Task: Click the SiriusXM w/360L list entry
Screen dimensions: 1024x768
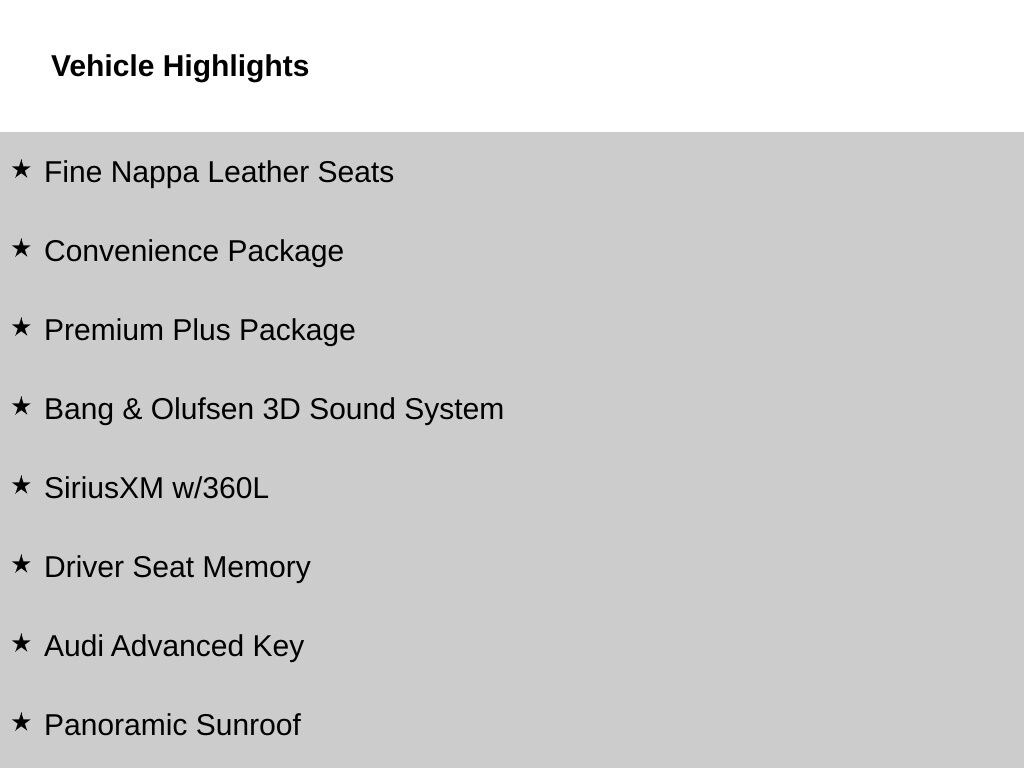Action: (x=156, y=488)
